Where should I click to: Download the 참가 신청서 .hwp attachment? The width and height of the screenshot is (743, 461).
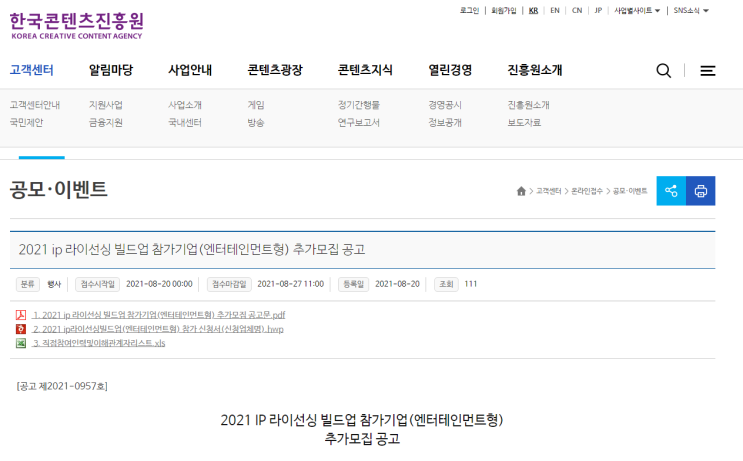click(x=158, y=329)
